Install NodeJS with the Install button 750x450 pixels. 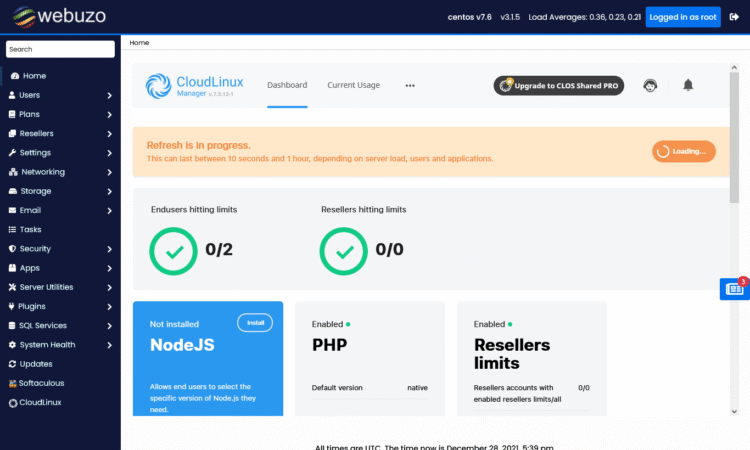click(255, 323)
